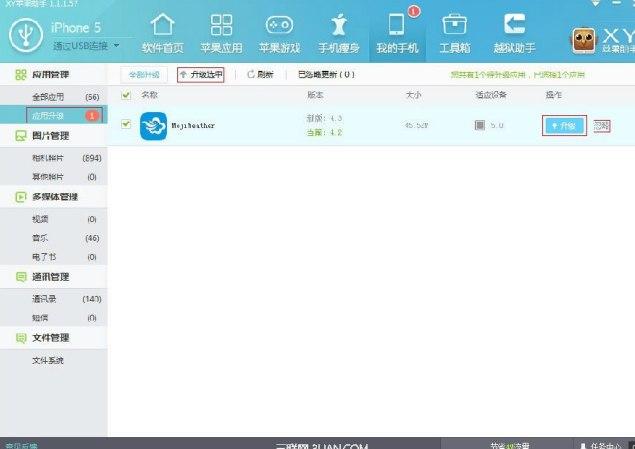Click the 全部升级 button
The width and height of the screenshot is (635, 449).
tap(144, 74)
